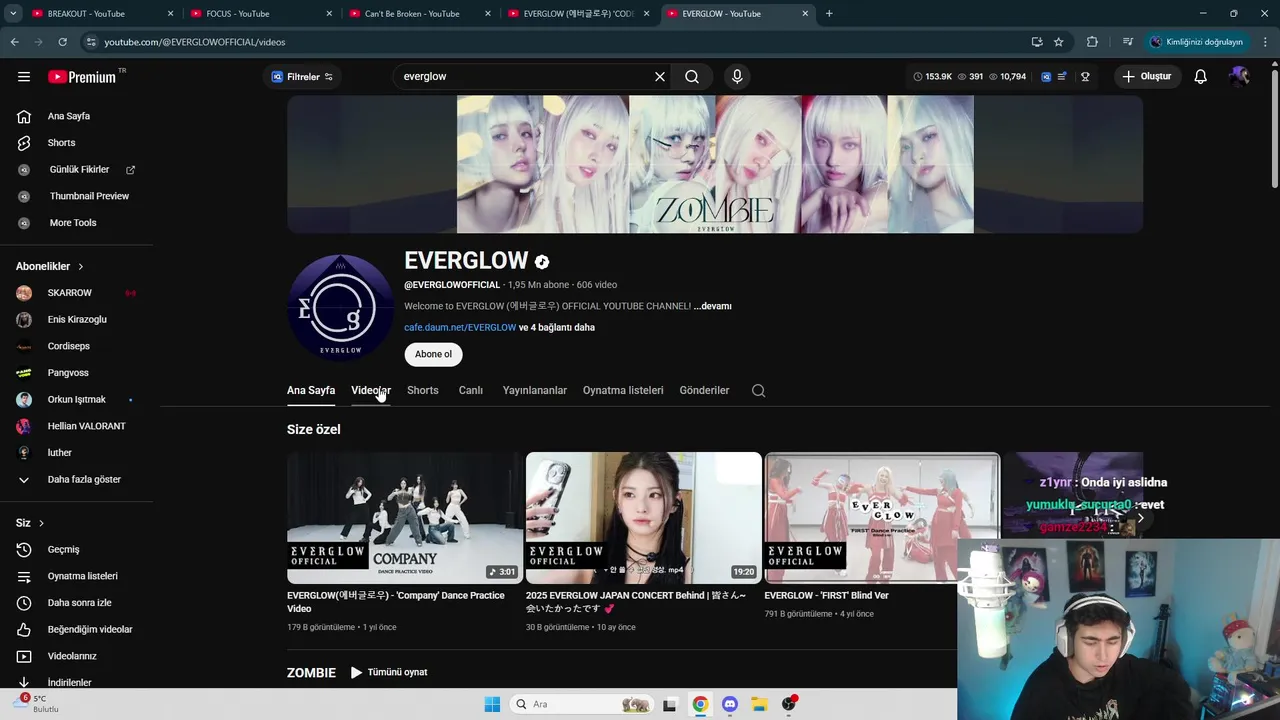Open the Gönderiler tab
Screen dimensions: 1280x720
pyautogui.click(x=705, y=391)
